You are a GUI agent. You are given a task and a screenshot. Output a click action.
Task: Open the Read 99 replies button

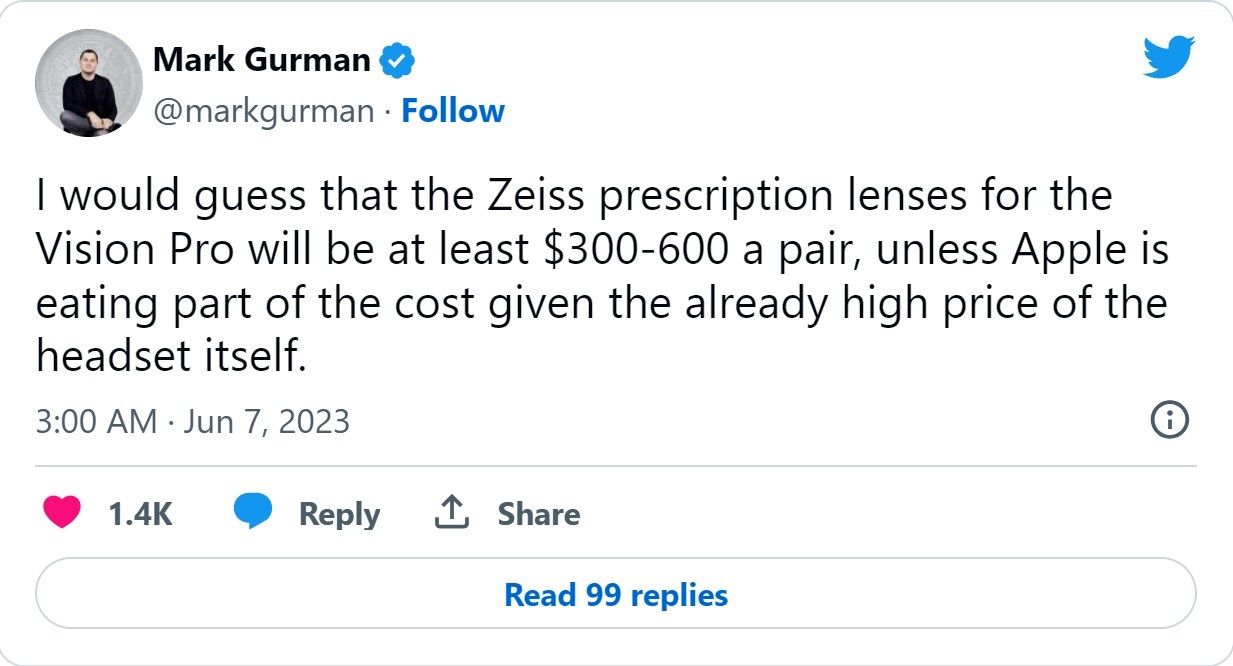coord(616,595)
